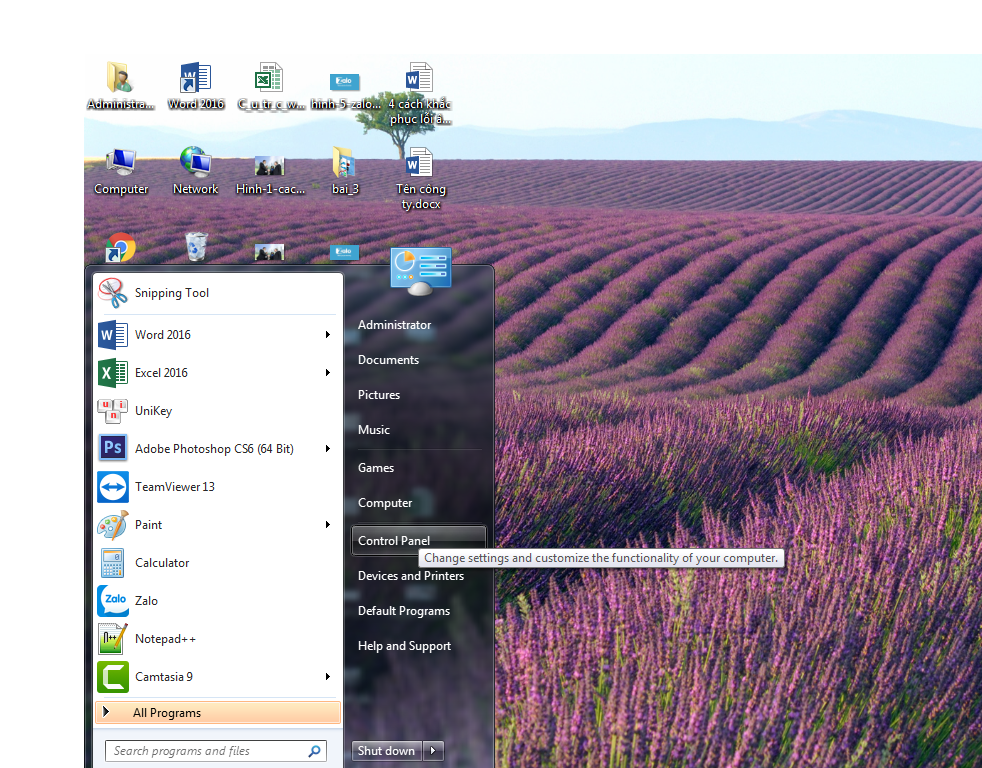Open Help and Support
This screenshot has height=768, width=982.
tap(418, 646)
